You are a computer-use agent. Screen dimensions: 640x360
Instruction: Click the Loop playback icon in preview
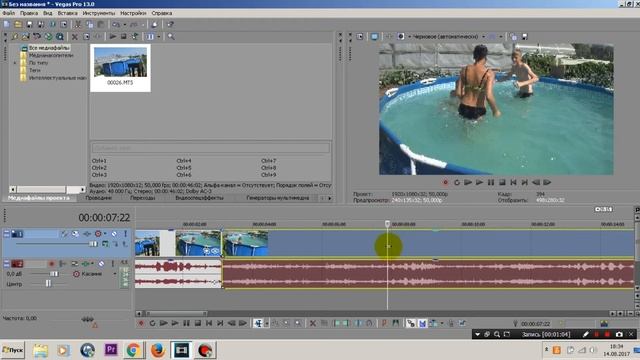(457, 182)
